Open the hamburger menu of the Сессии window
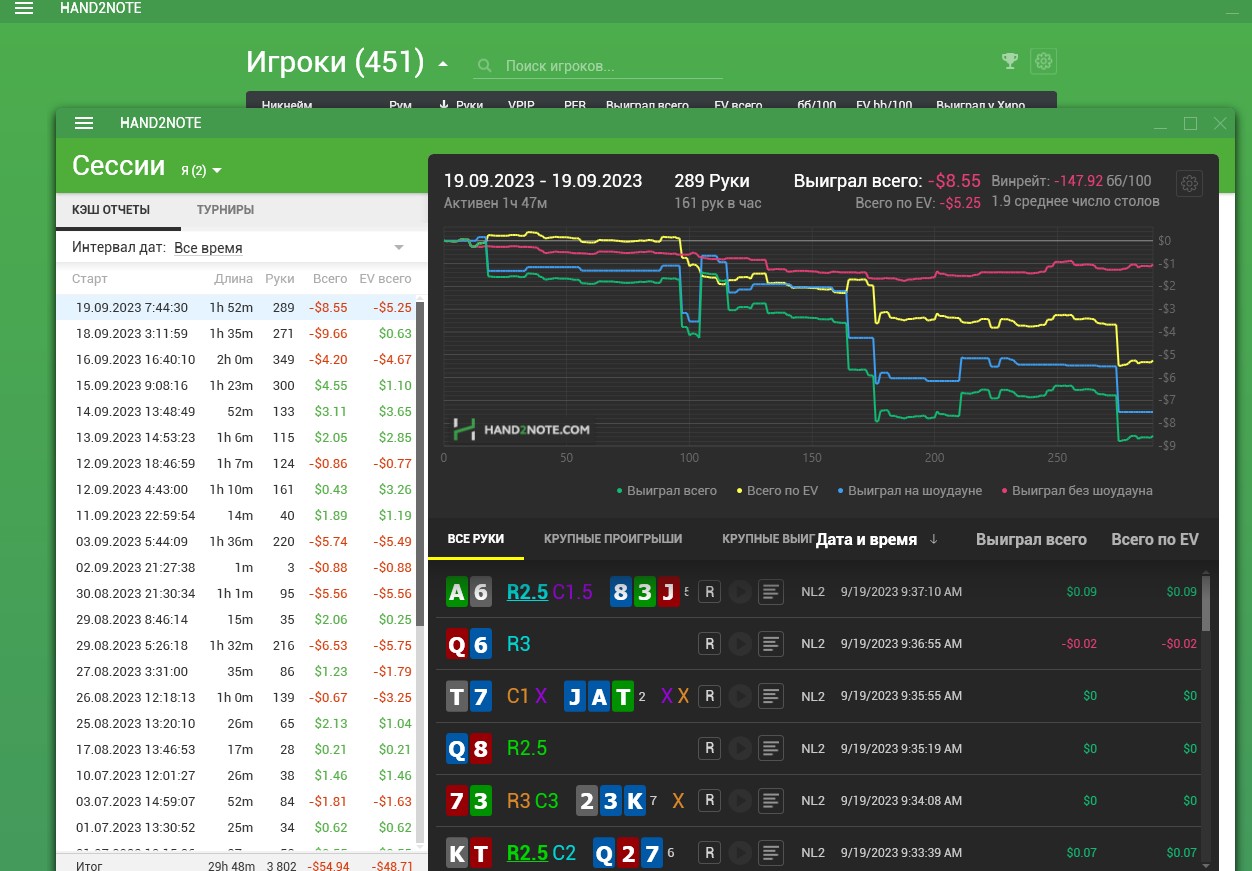This screenshot has width=1252, height=871. coord(84,123)
